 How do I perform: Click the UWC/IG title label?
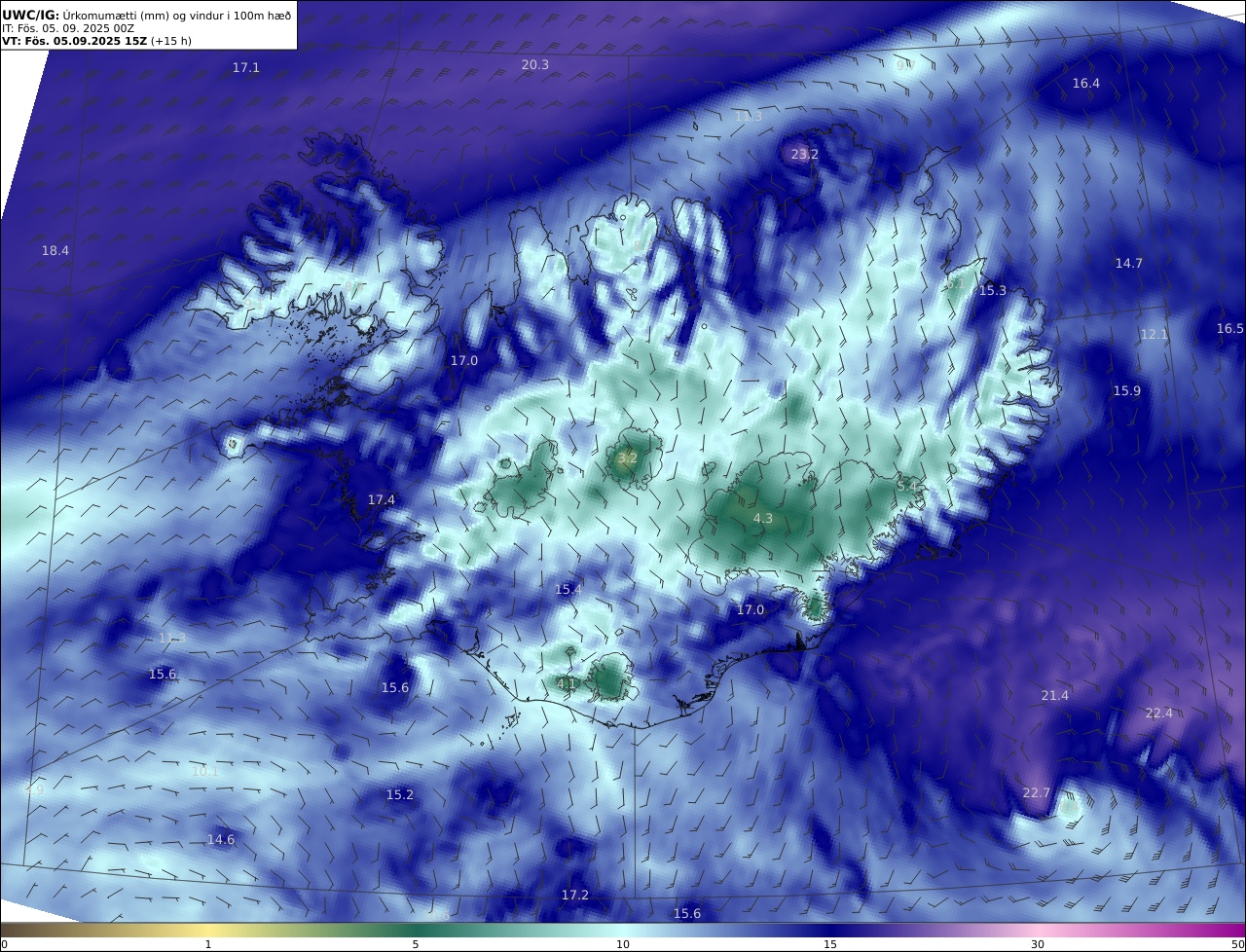[x=31, y=16]
